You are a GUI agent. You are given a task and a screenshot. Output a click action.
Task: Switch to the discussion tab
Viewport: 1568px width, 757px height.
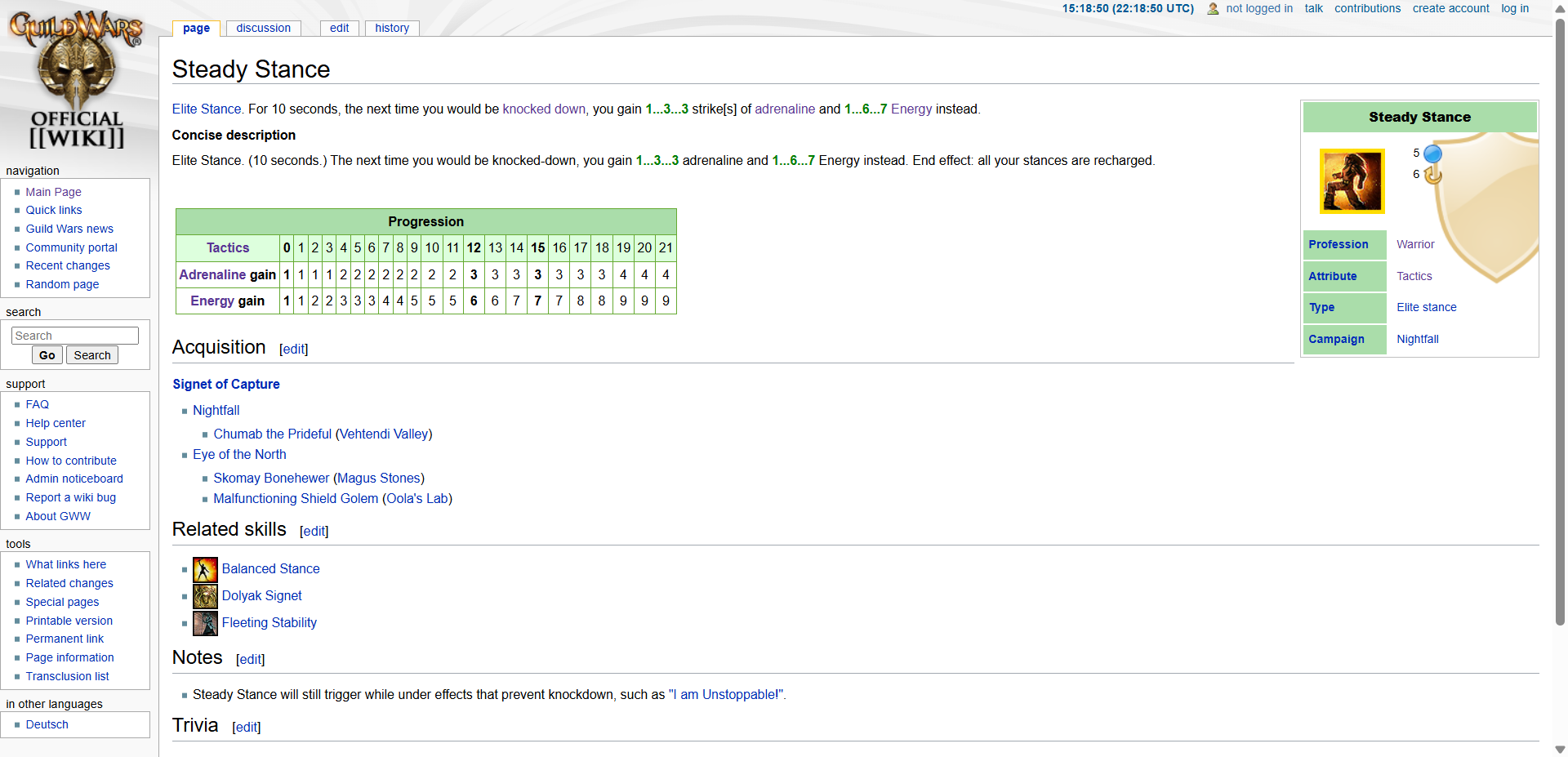tap(263, 28)
